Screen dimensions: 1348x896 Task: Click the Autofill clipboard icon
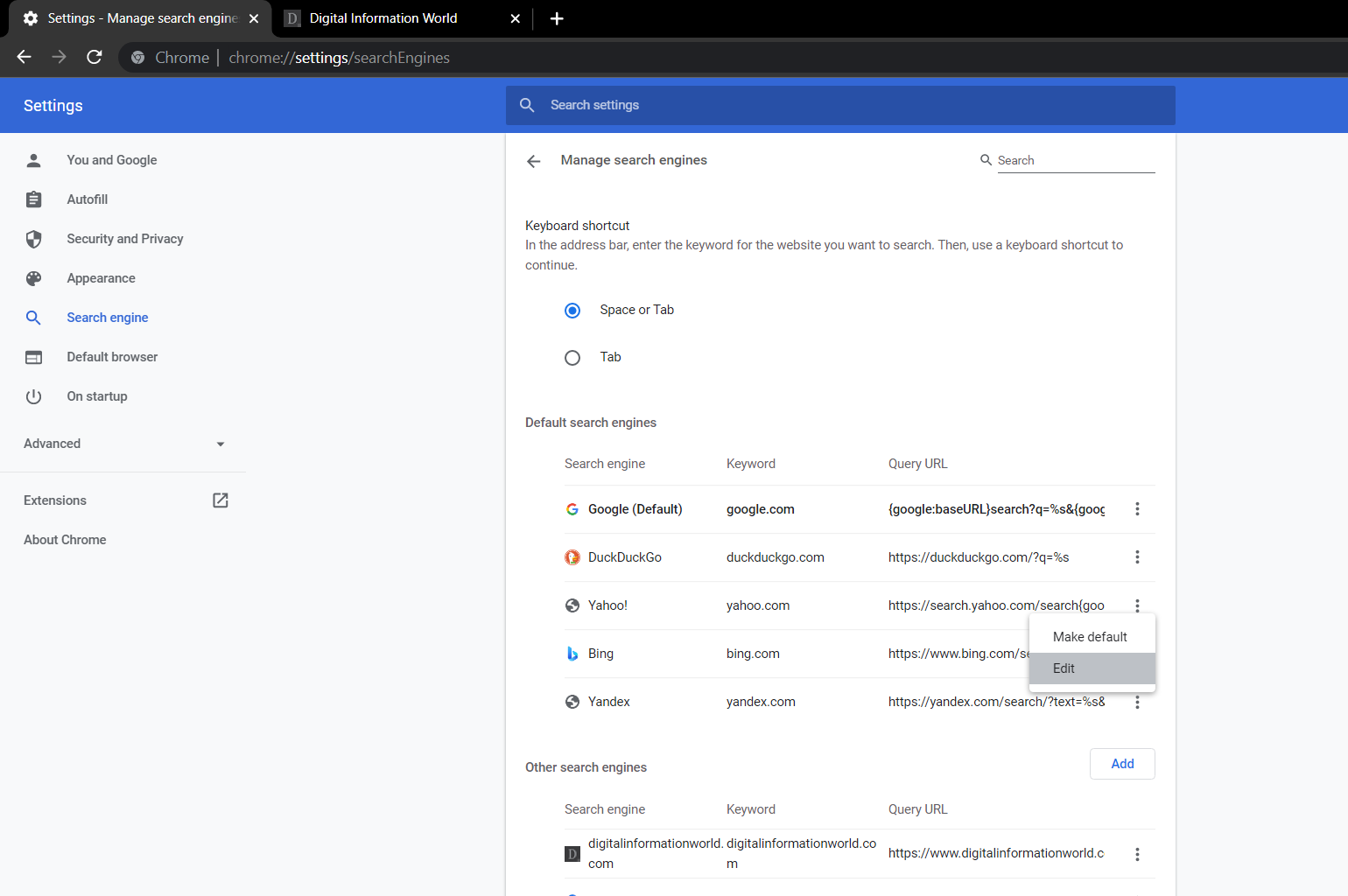pyautogui.click(x=33, y=199)
